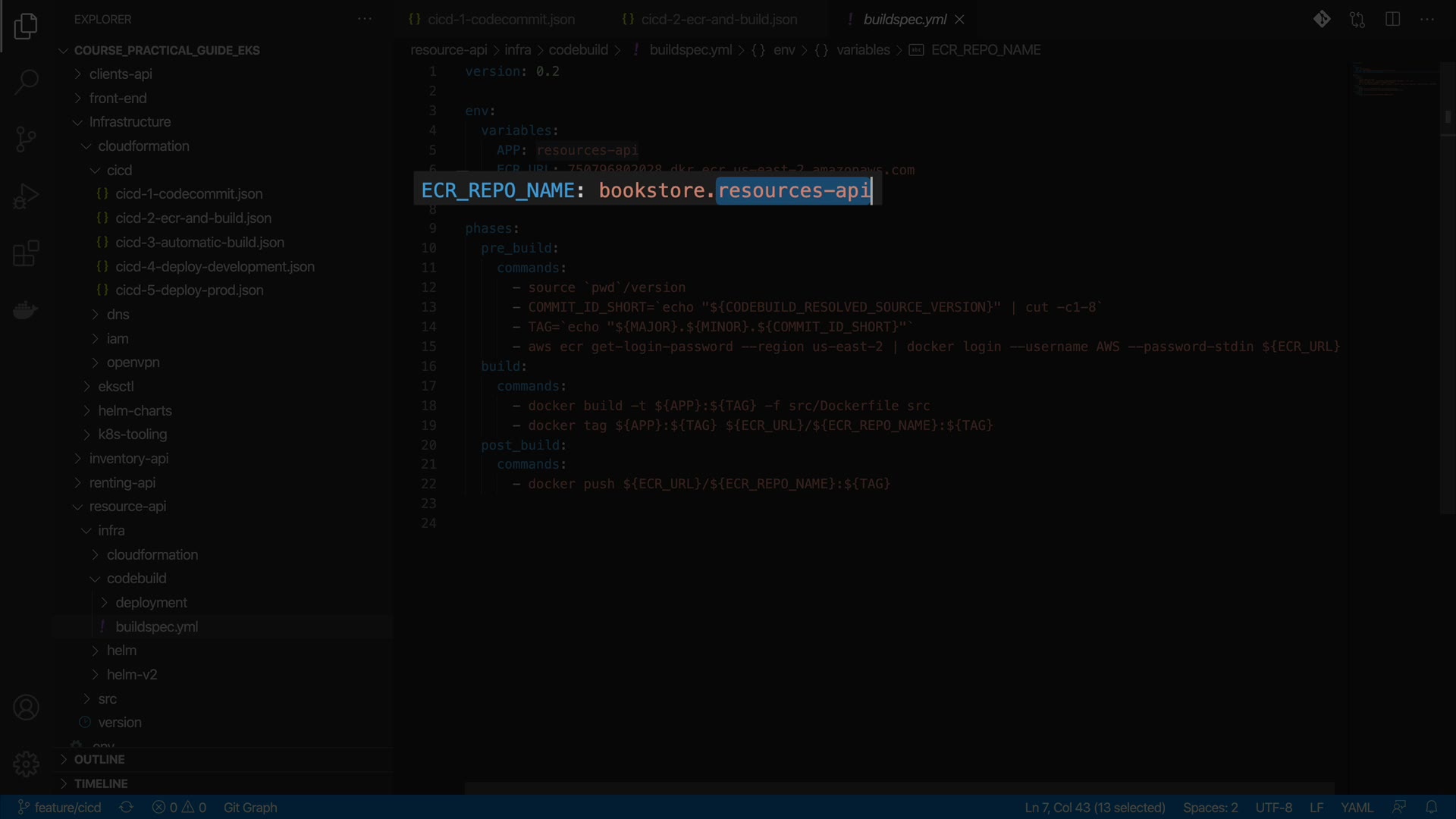Click the Split Editor icon
The height and width of the screenshot is (819, 1456).
pyautogui.click(x=1392, y=20)
